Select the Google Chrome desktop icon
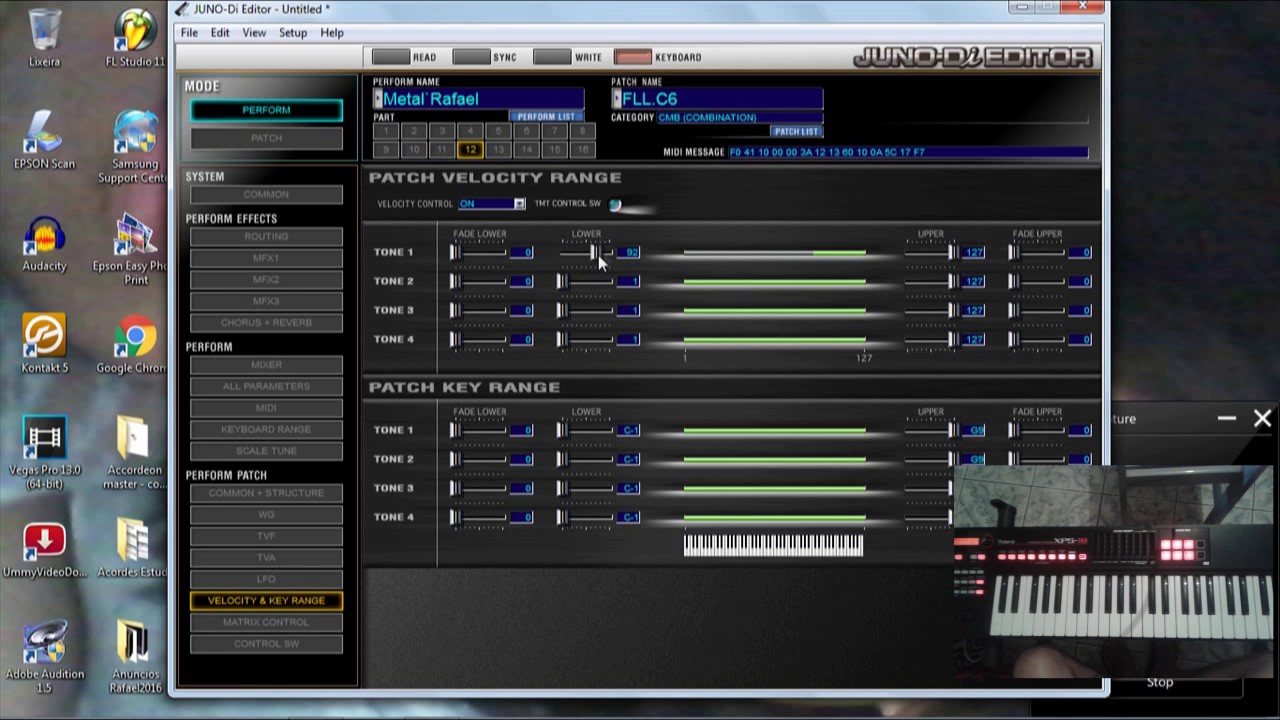Screen dimensions: 1280x720 [135, 344]
